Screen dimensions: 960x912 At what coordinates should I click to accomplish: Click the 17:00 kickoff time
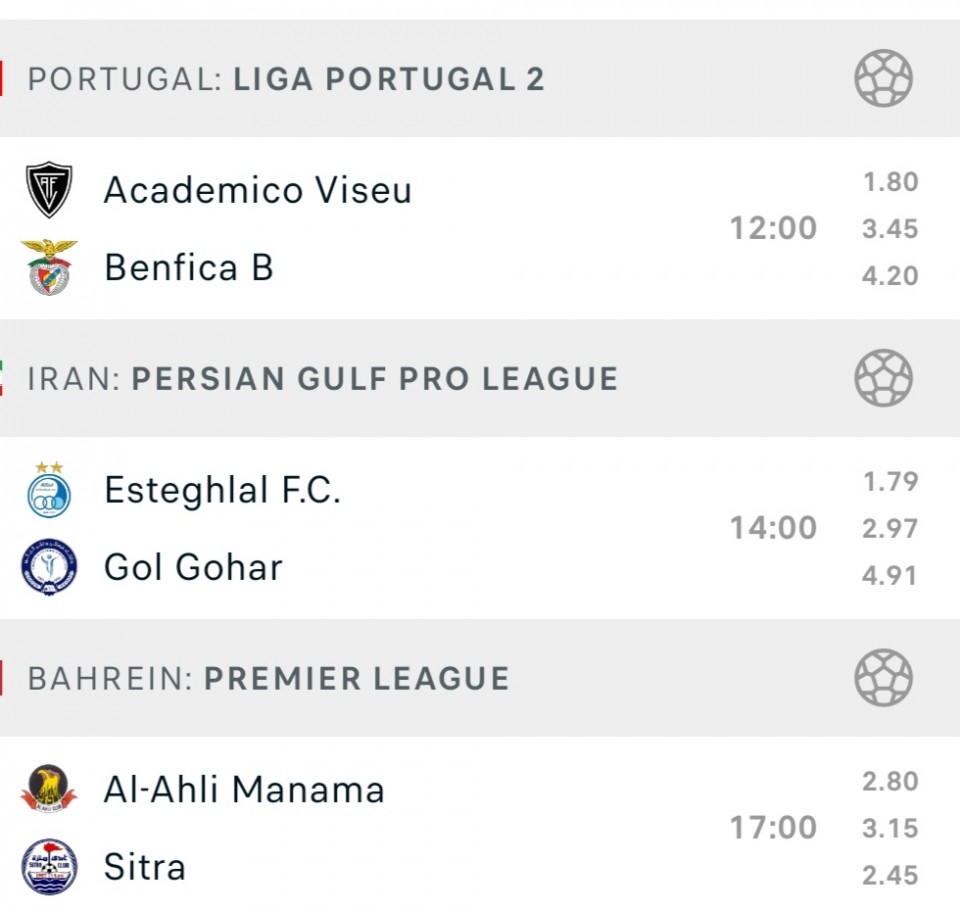pyautogui.click(x=773, y=828)
